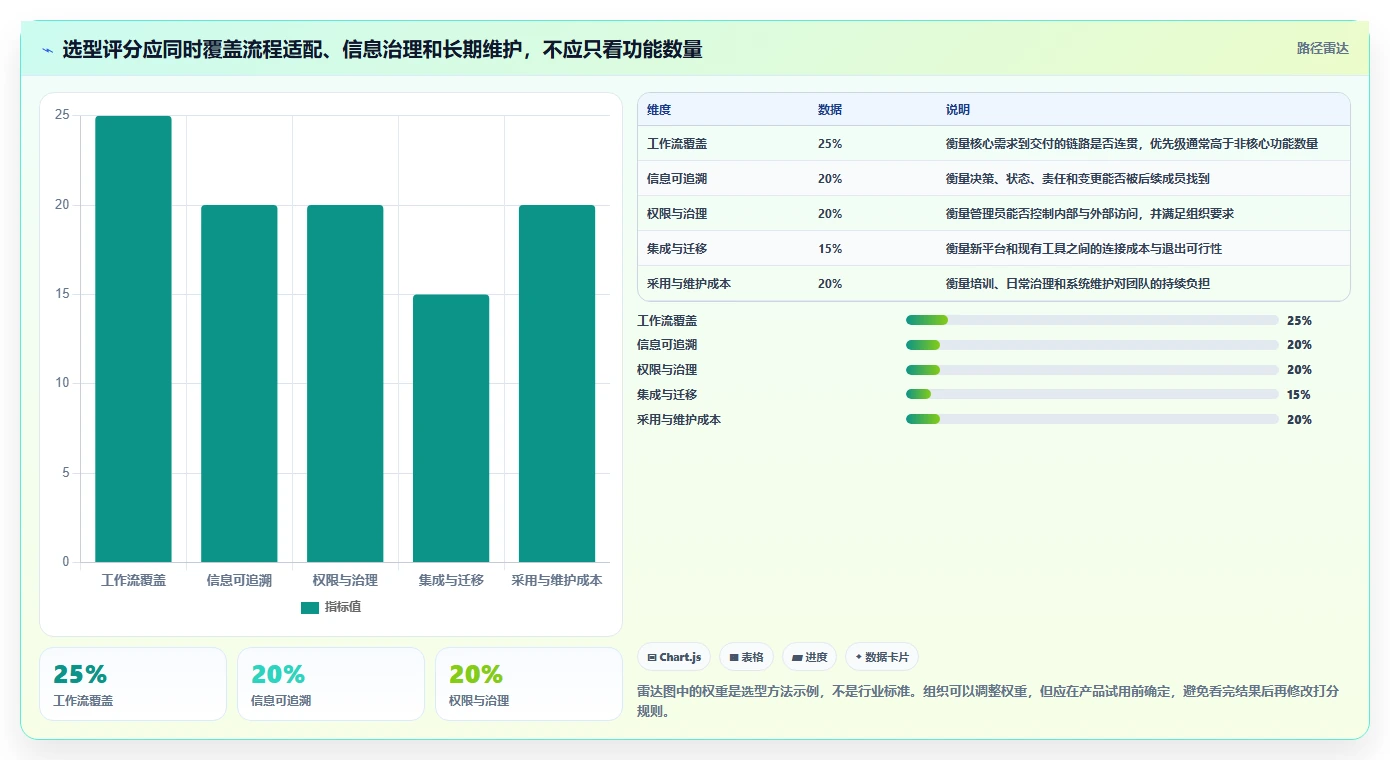Click the 15% label beside the progress bar
The width and height of the screenshot is (1390, 760).
pyautogui.click(x=1298, y=395)
